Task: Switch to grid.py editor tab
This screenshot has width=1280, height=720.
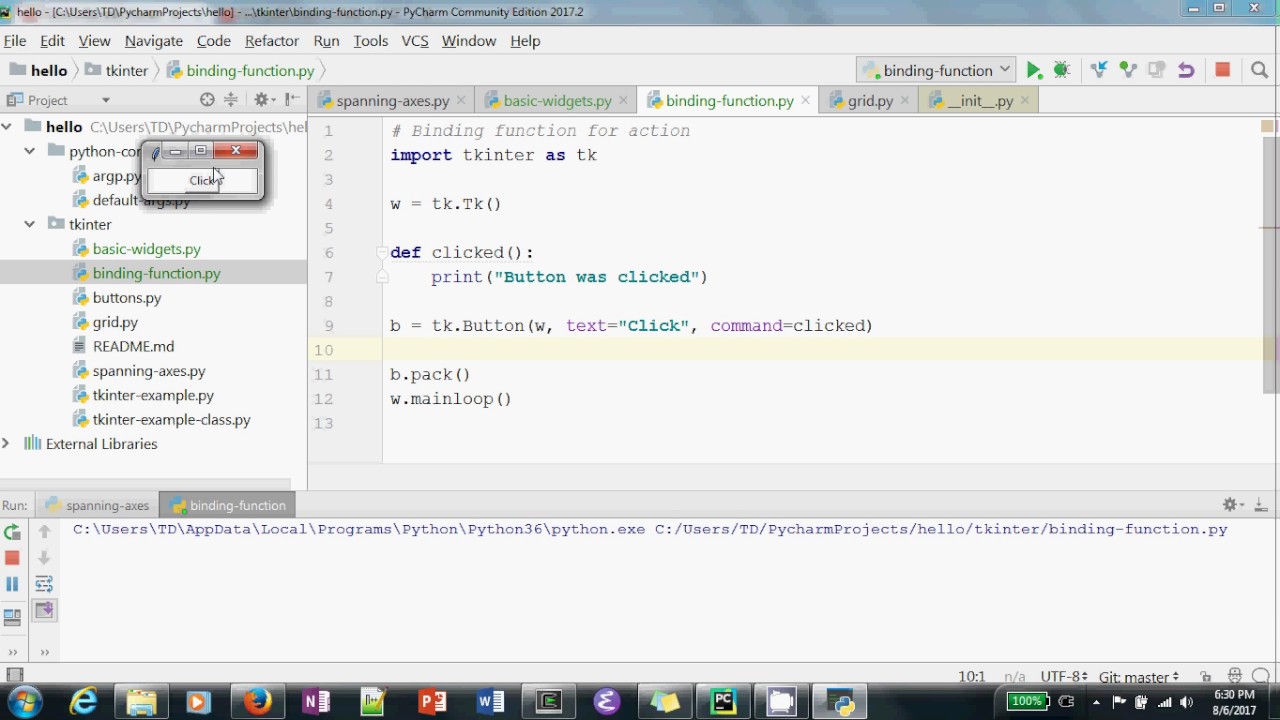Action: [x=870, y=101]
